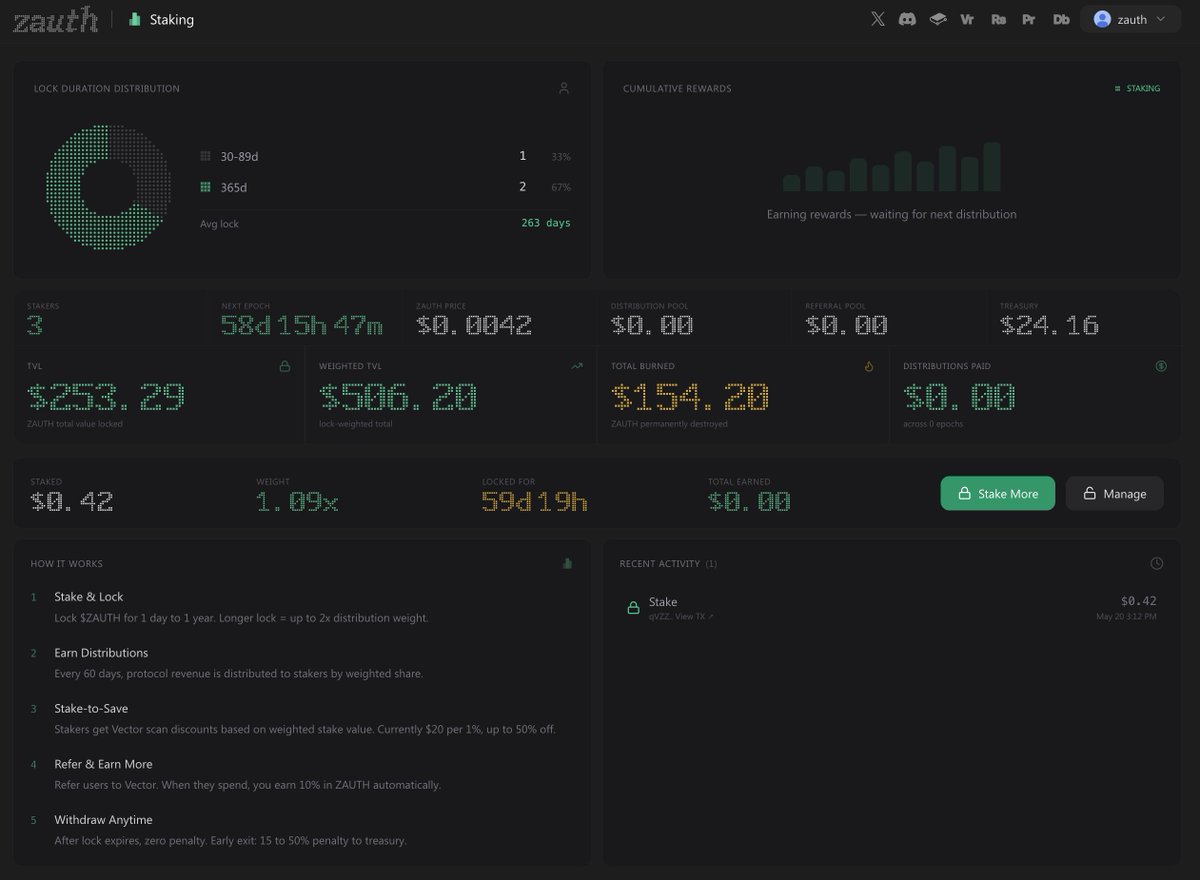Click the 33% share for 30-89d

(561, 157)
